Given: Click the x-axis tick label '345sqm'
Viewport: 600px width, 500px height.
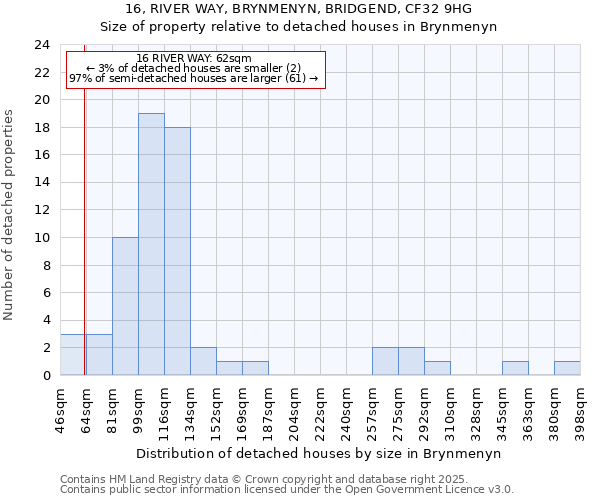Looking at the screenshot, I should click(502, 415).
